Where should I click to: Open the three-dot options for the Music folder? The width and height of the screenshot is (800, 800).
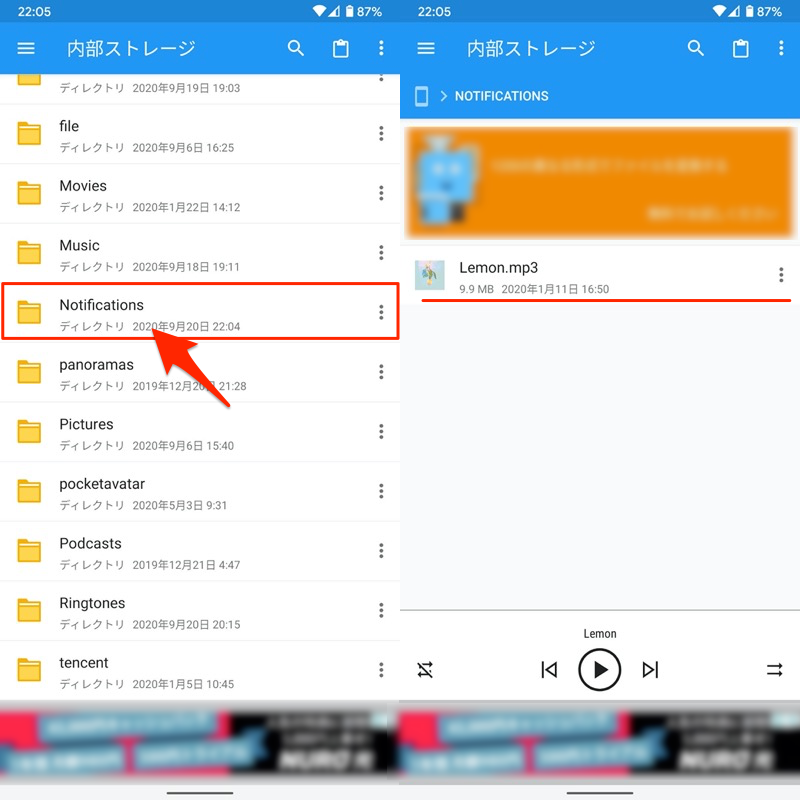click(x=381, y=253)
